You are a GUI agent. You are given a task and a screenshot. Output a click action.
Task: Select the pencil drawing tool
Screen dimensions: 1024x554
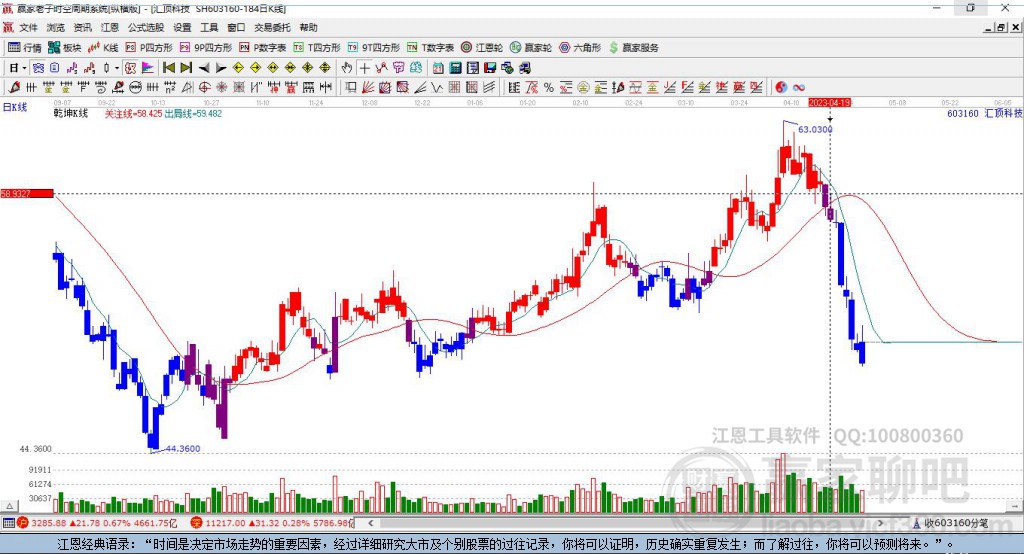[x=14, y=88]
